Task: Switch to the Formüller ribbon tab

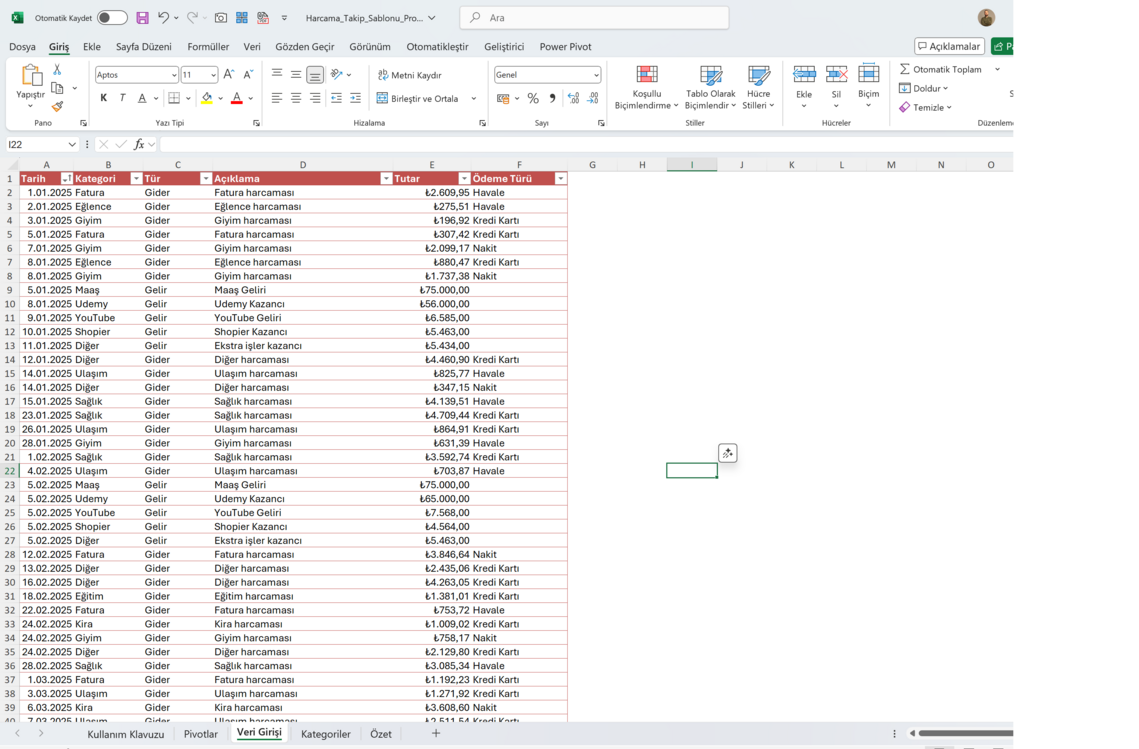Action: tap(208, 46)
